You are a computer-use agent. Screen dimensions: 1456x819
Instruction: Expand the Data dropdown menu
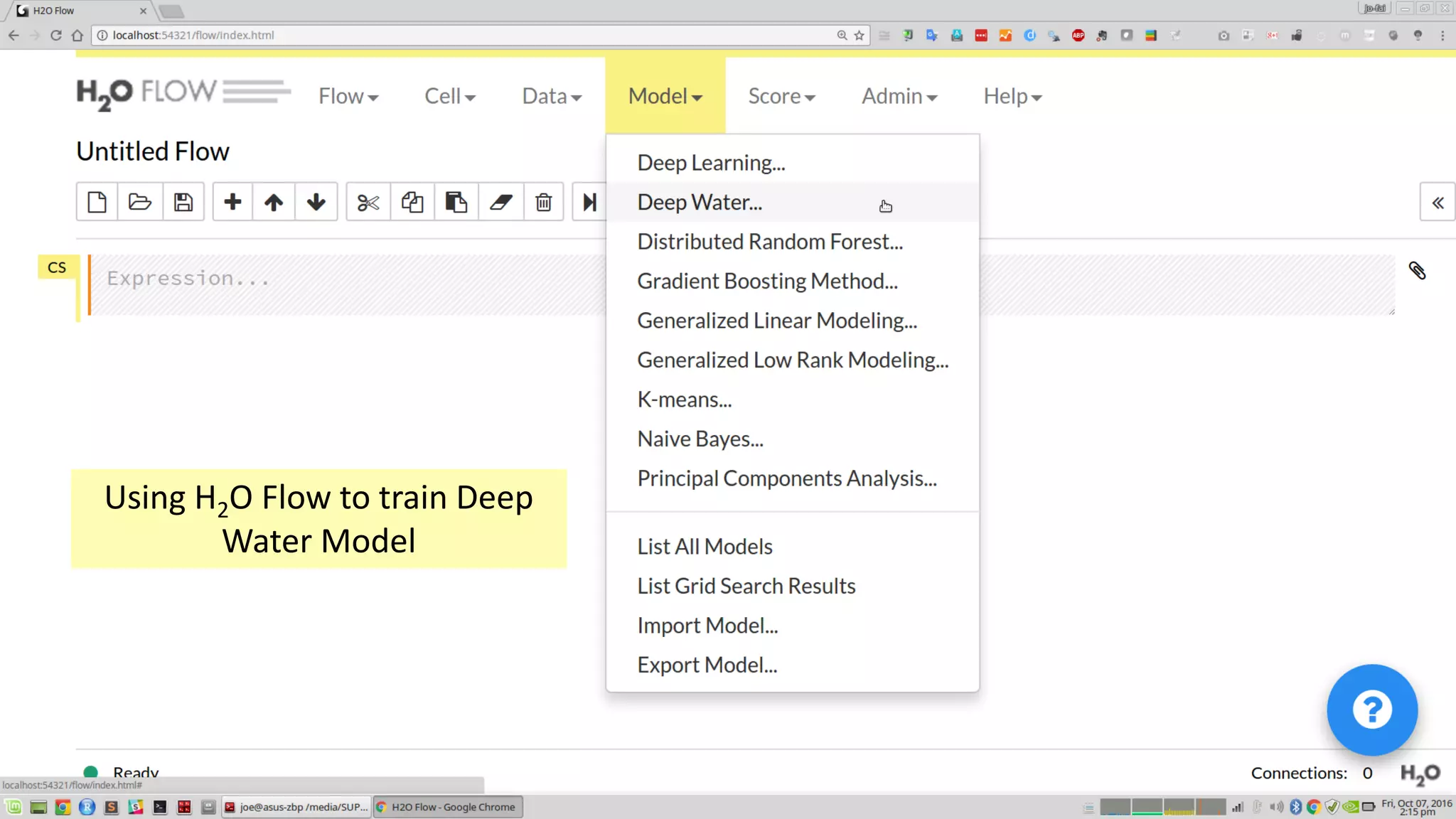coord(552,96)
